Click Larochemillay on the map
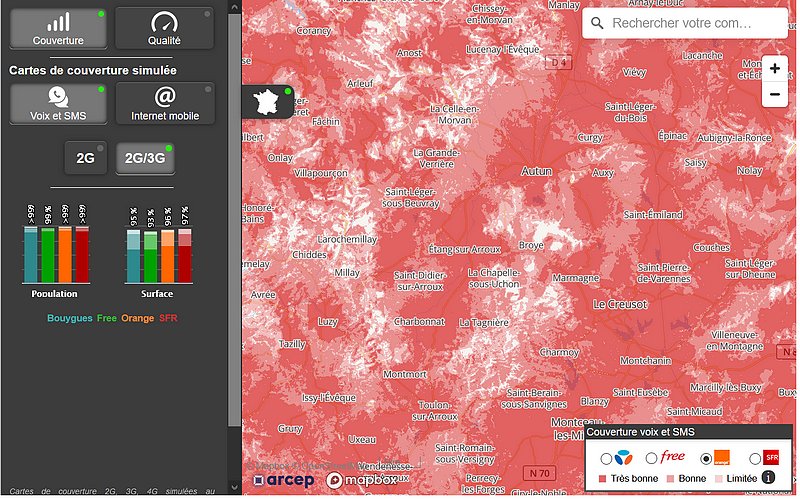This screenshot has height=499, width=800. click(x=347, y=239)
